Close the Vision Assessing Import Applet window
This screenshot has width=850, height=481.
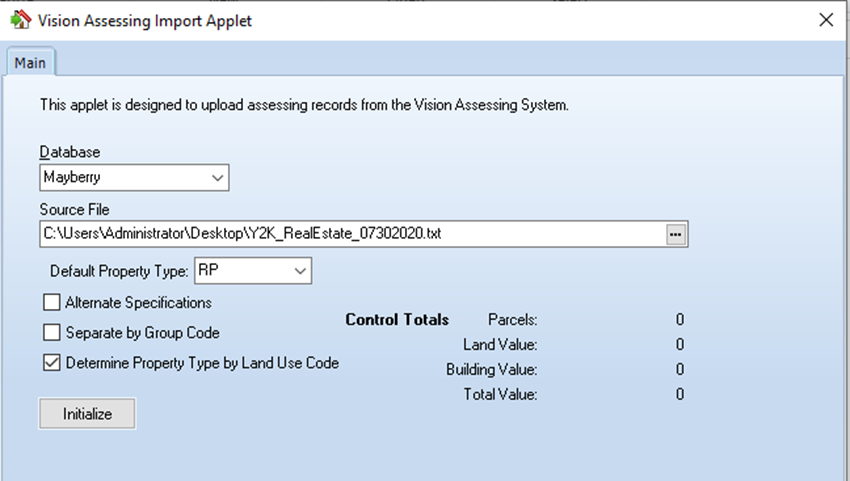pyautogui.click(x=826, y=20)
